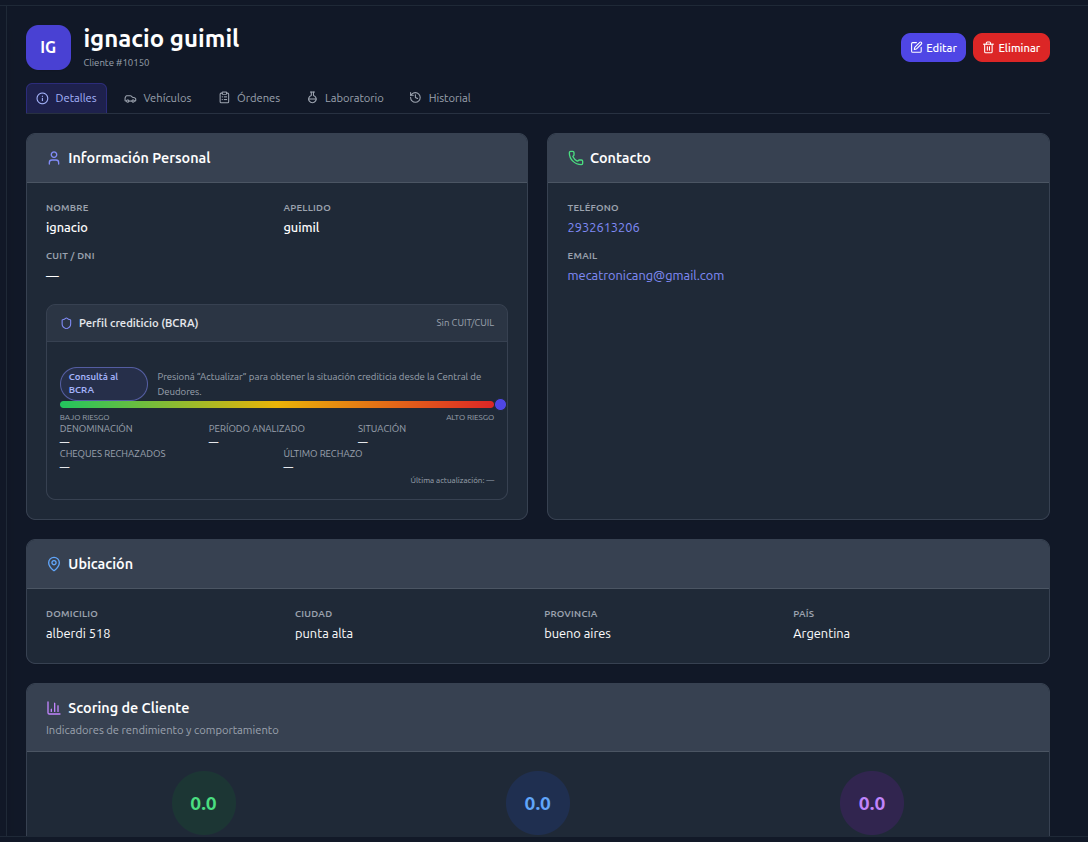
Task: Click the Consultá al BCRA pill
Action: pos(104,384)
